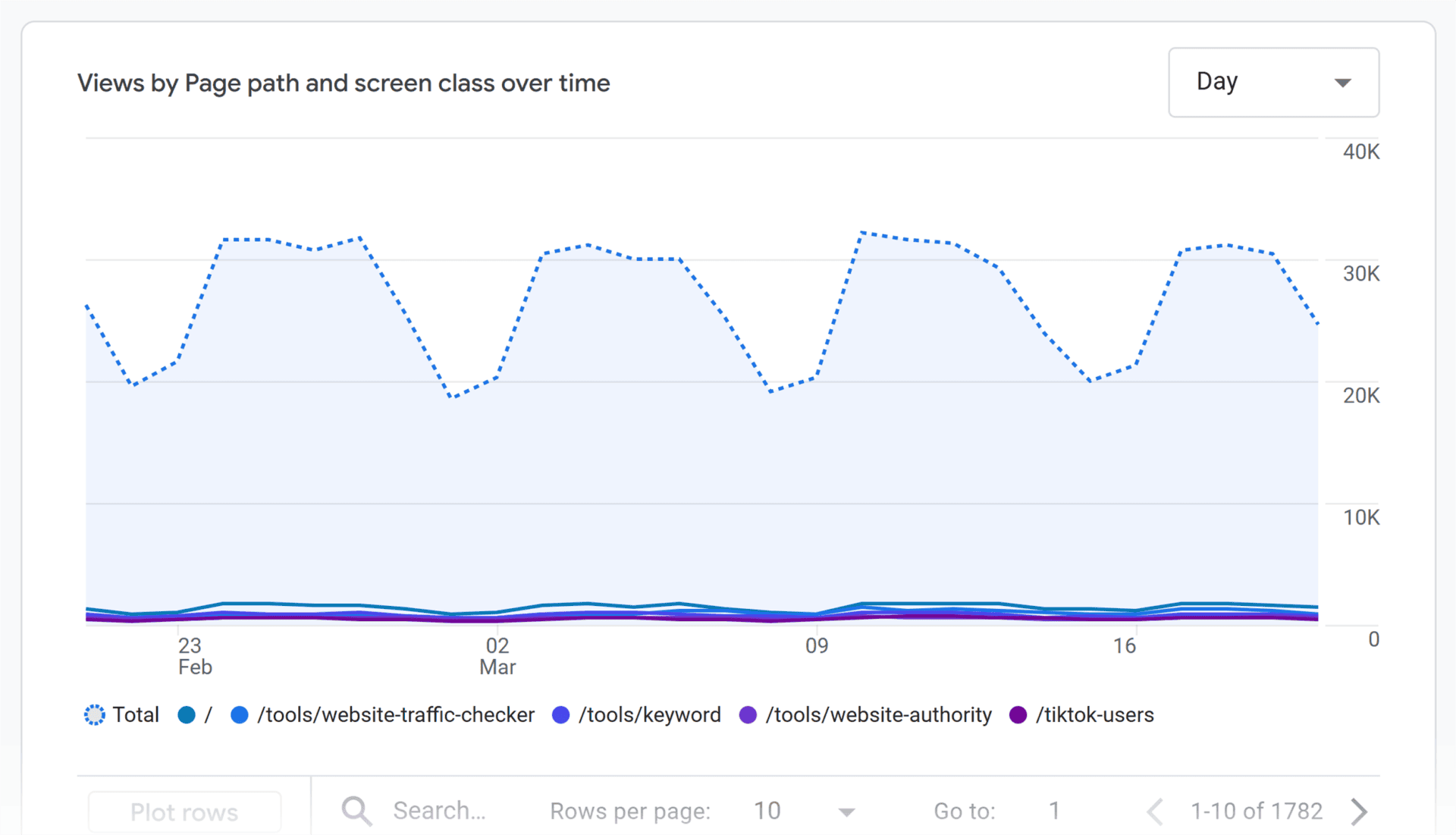The image size is (1456, 835).
Task: Go to previous page arrow
Action: click(1155, 811)
